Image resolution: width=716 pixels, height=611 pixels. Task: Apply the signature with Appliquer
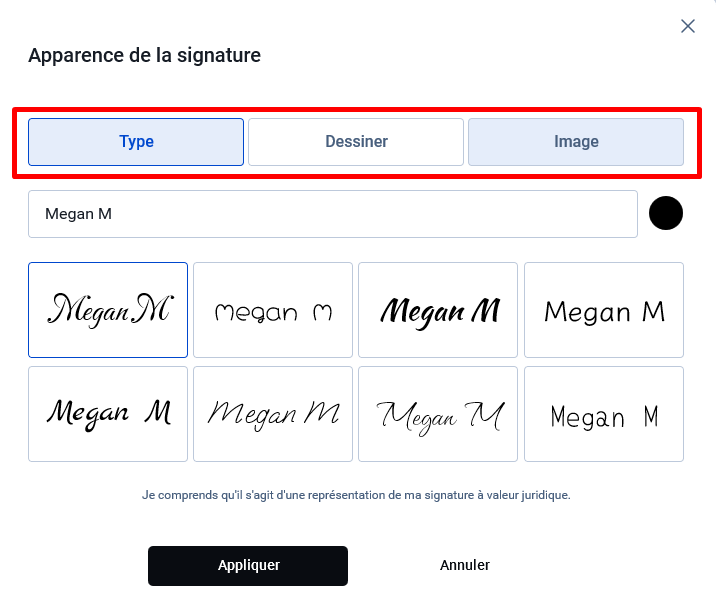point(248,566)
